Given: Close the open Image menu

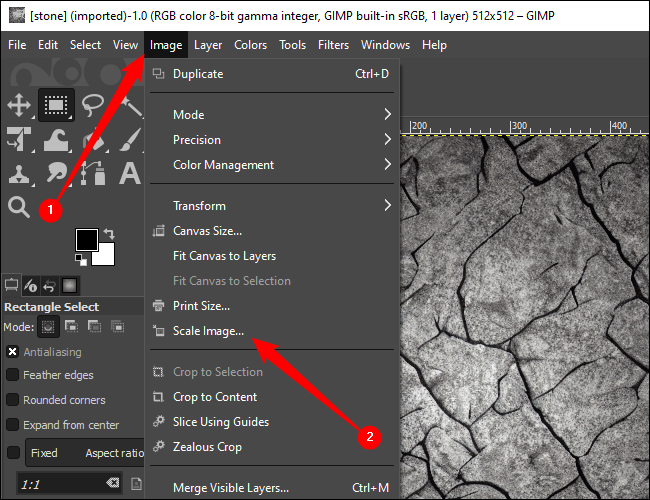Looking at the screenshot, I should click(166, 45).
